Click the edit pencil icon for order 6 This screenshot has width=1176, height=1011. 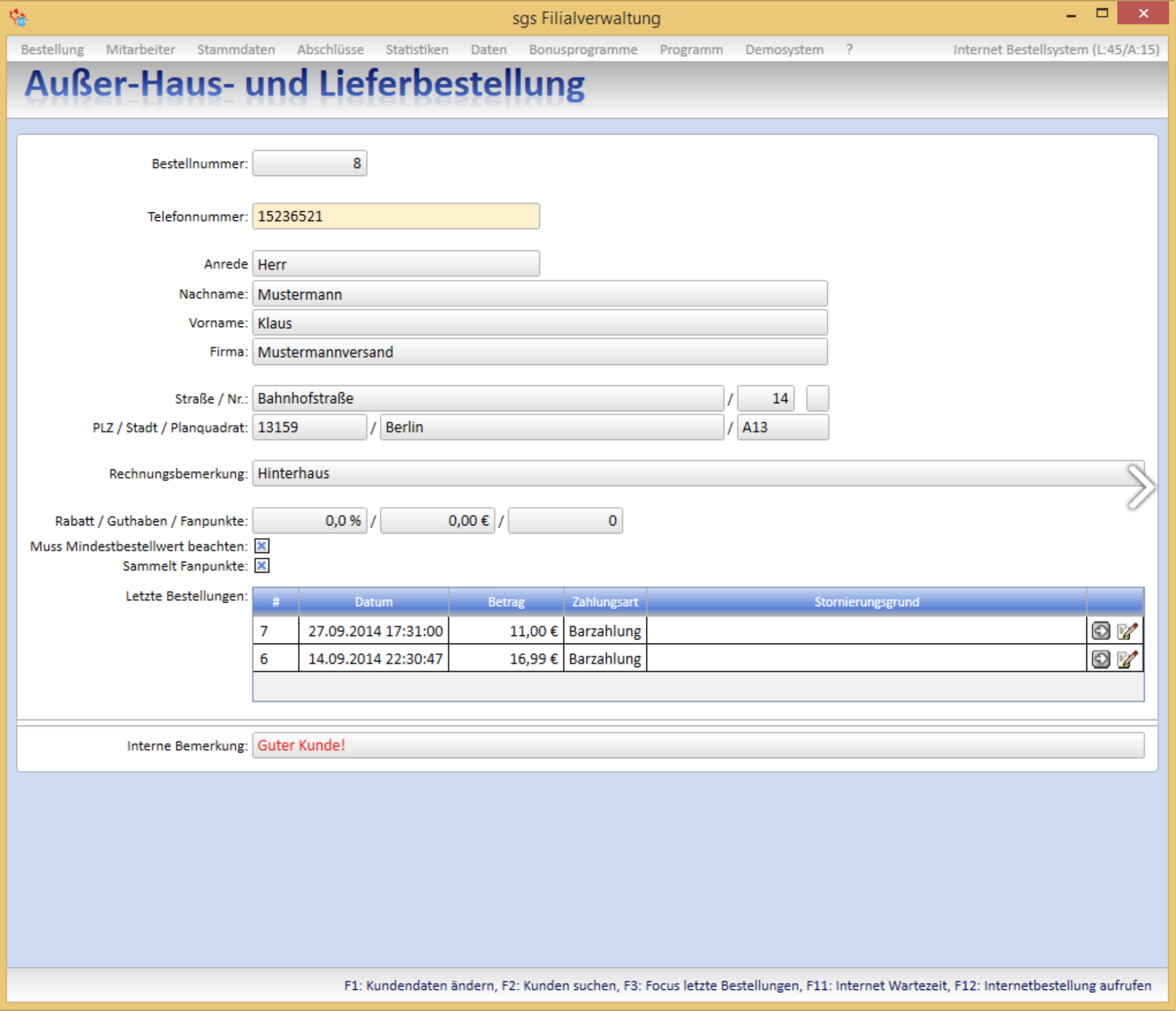(1127, 659)
